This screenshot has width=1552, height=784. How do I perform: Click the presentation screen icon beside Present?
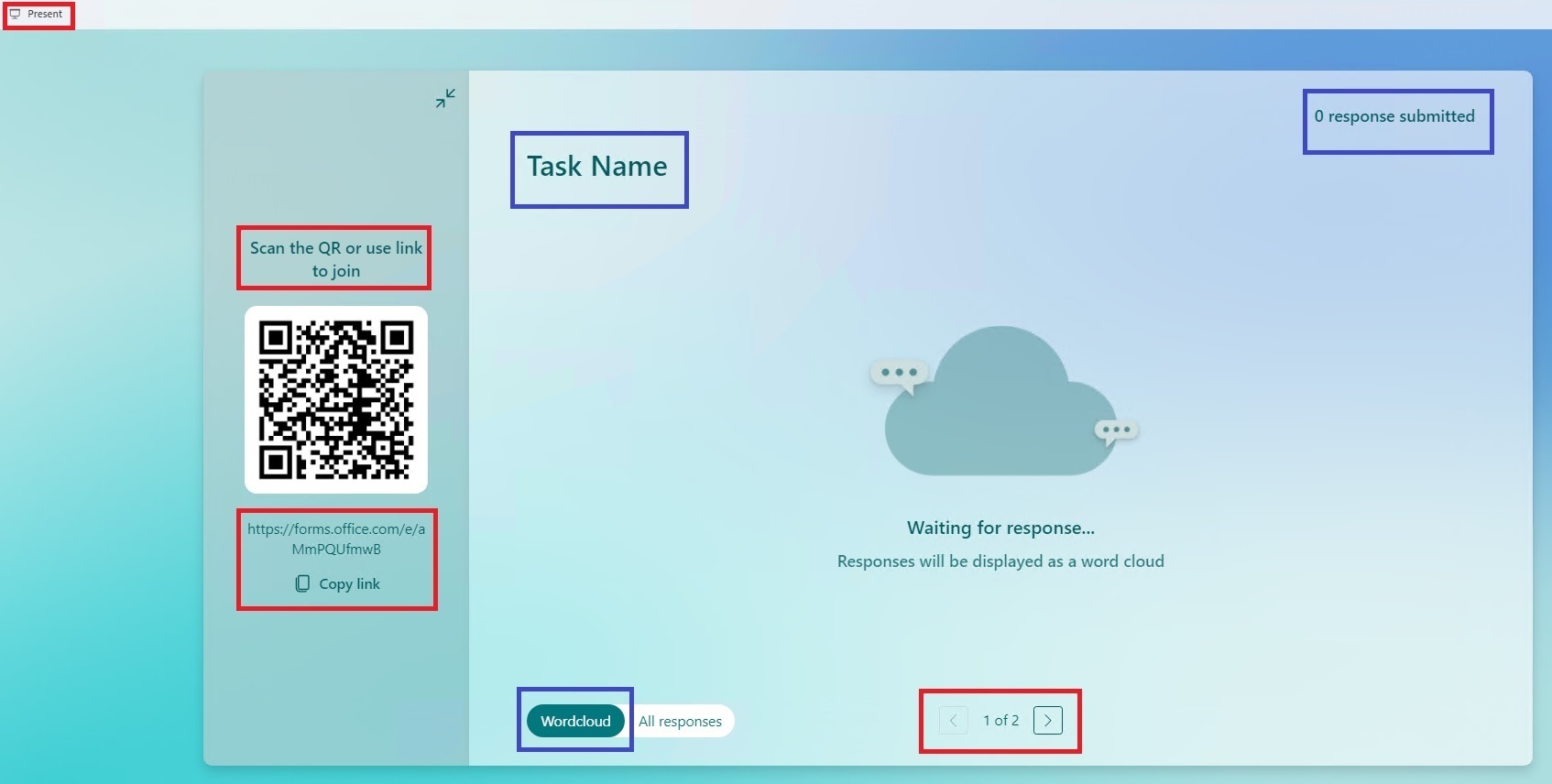[x=15, y=14]
